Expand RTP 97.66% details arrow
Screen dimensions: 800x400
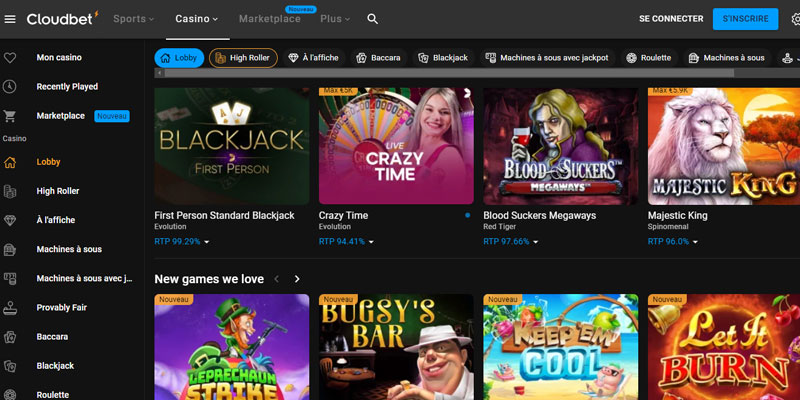[x=536, y=242]
